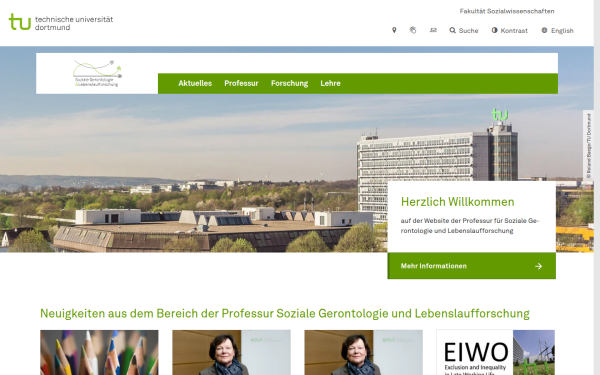Open the location map pin icon
The image size is (600, 375).
point(394,30)
